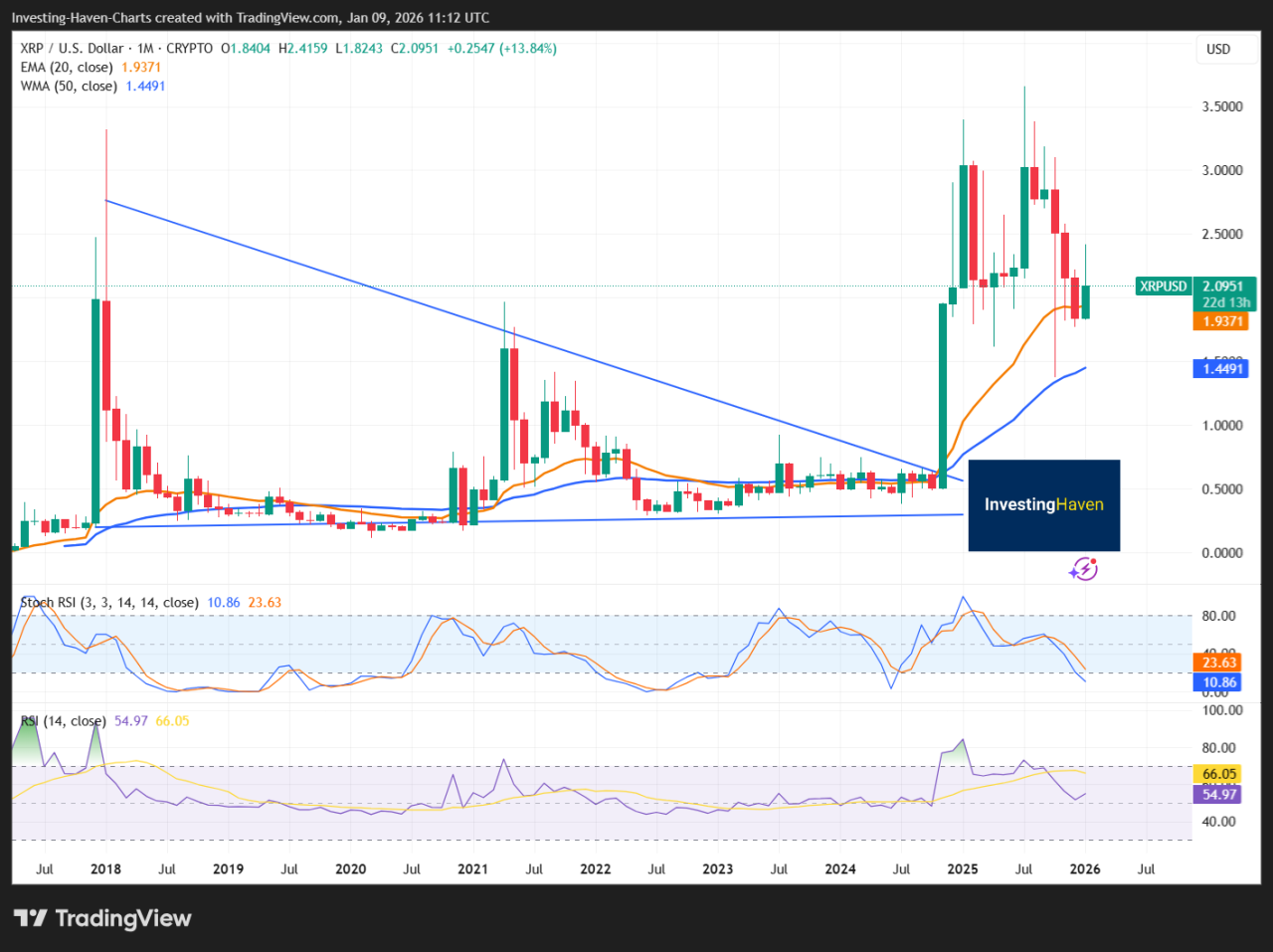1273x952 pixels.
Task: Click the orange 1.9371 EMA price label
Action: 1221,321
